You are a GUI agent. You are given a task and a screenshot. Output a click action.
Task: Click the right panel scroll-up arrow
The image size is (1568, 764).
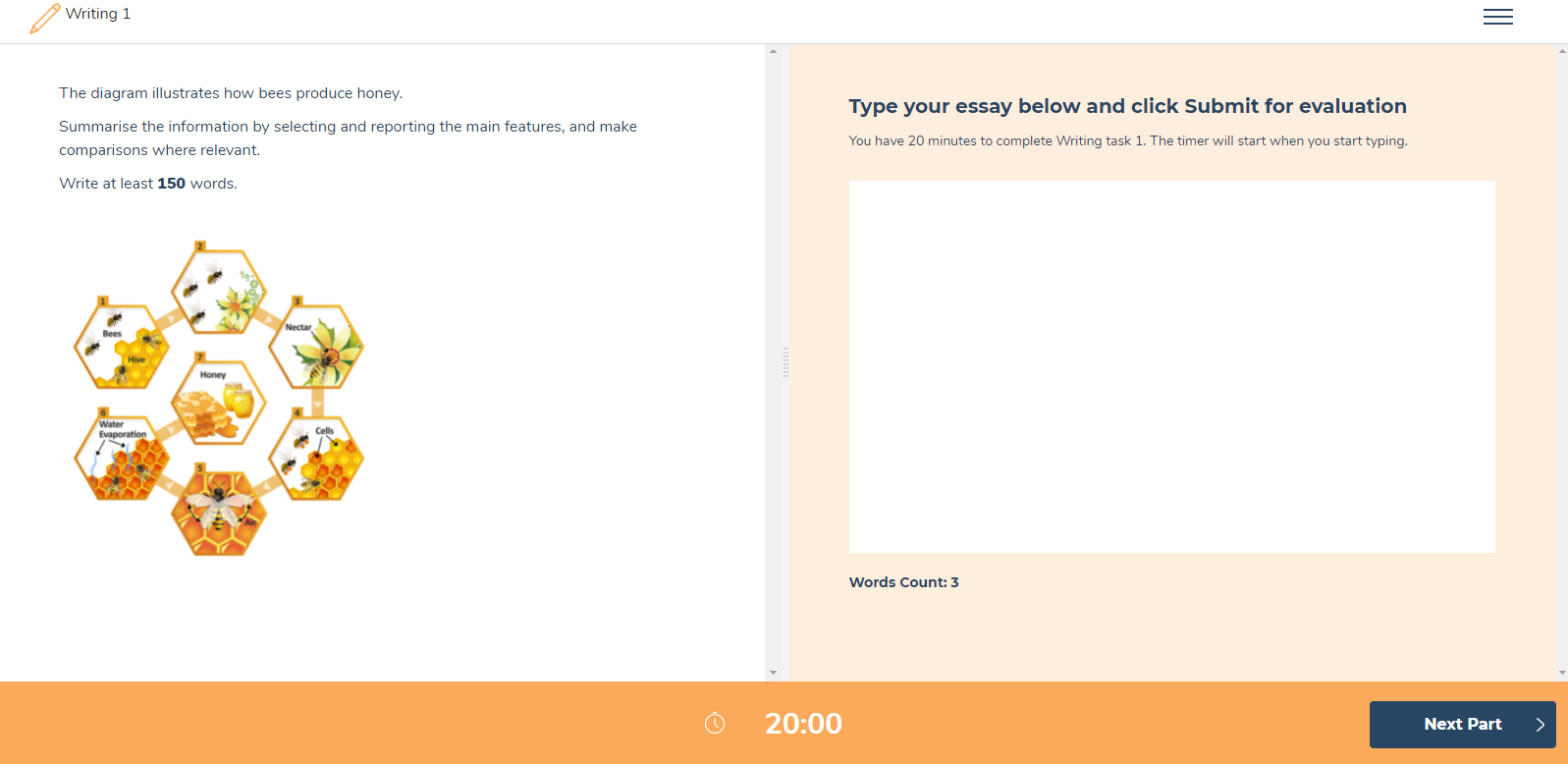pyautogui.click(x=1562, y=51)
